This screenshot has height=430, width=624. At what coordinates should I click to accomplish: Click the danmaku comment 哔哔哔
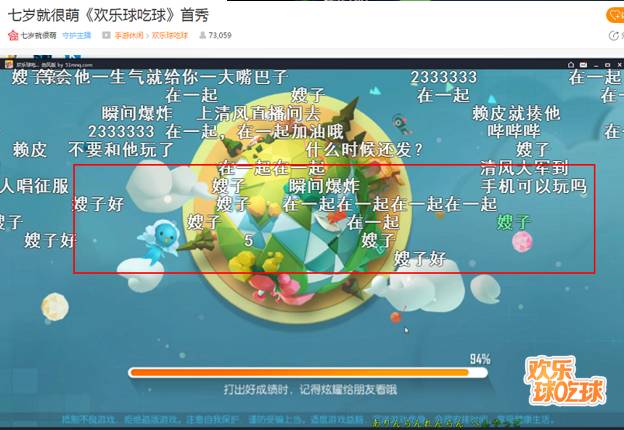point(514,131)
